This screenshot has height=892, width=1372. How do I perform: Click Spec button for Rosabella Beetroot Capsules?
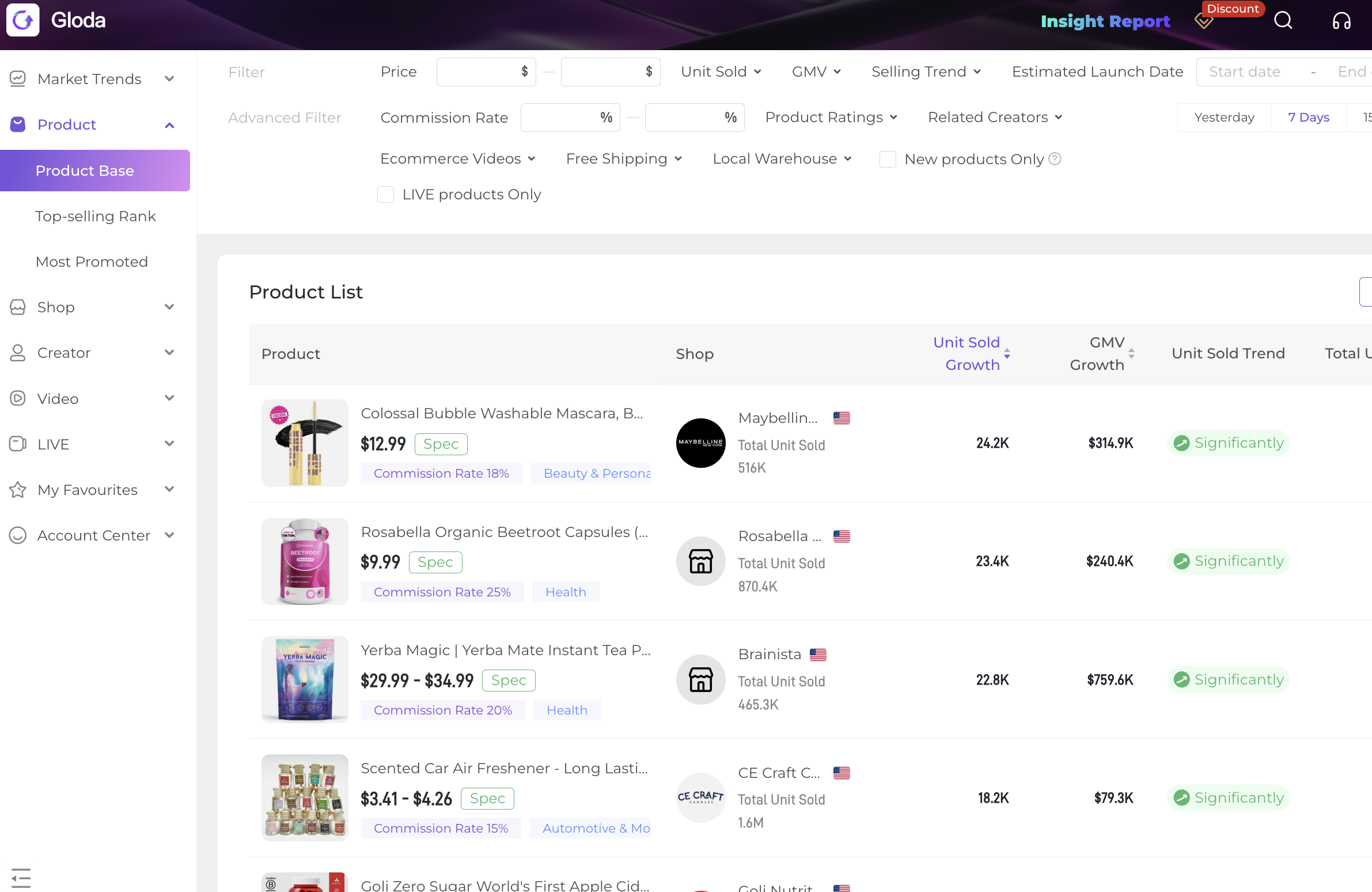(435, 562)
